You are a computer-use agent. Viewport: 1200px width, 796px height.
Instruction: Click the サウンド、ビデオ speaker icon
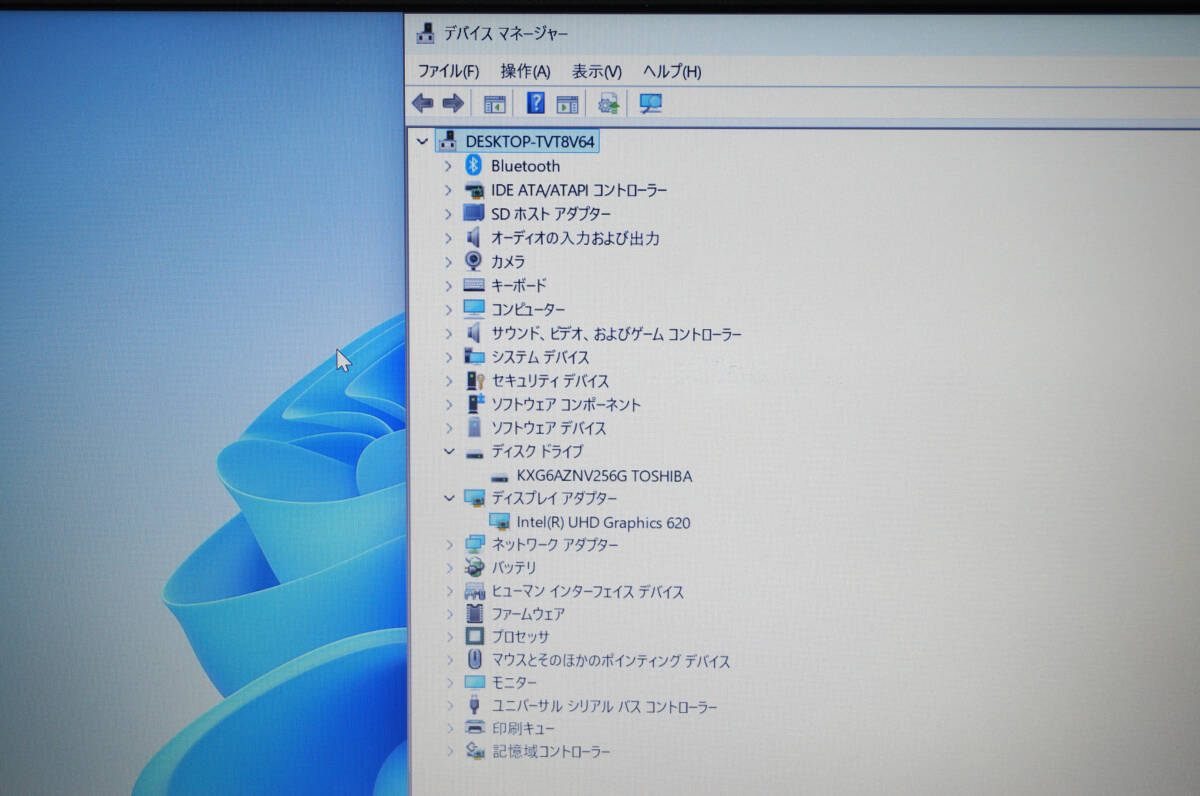[474, 333]
